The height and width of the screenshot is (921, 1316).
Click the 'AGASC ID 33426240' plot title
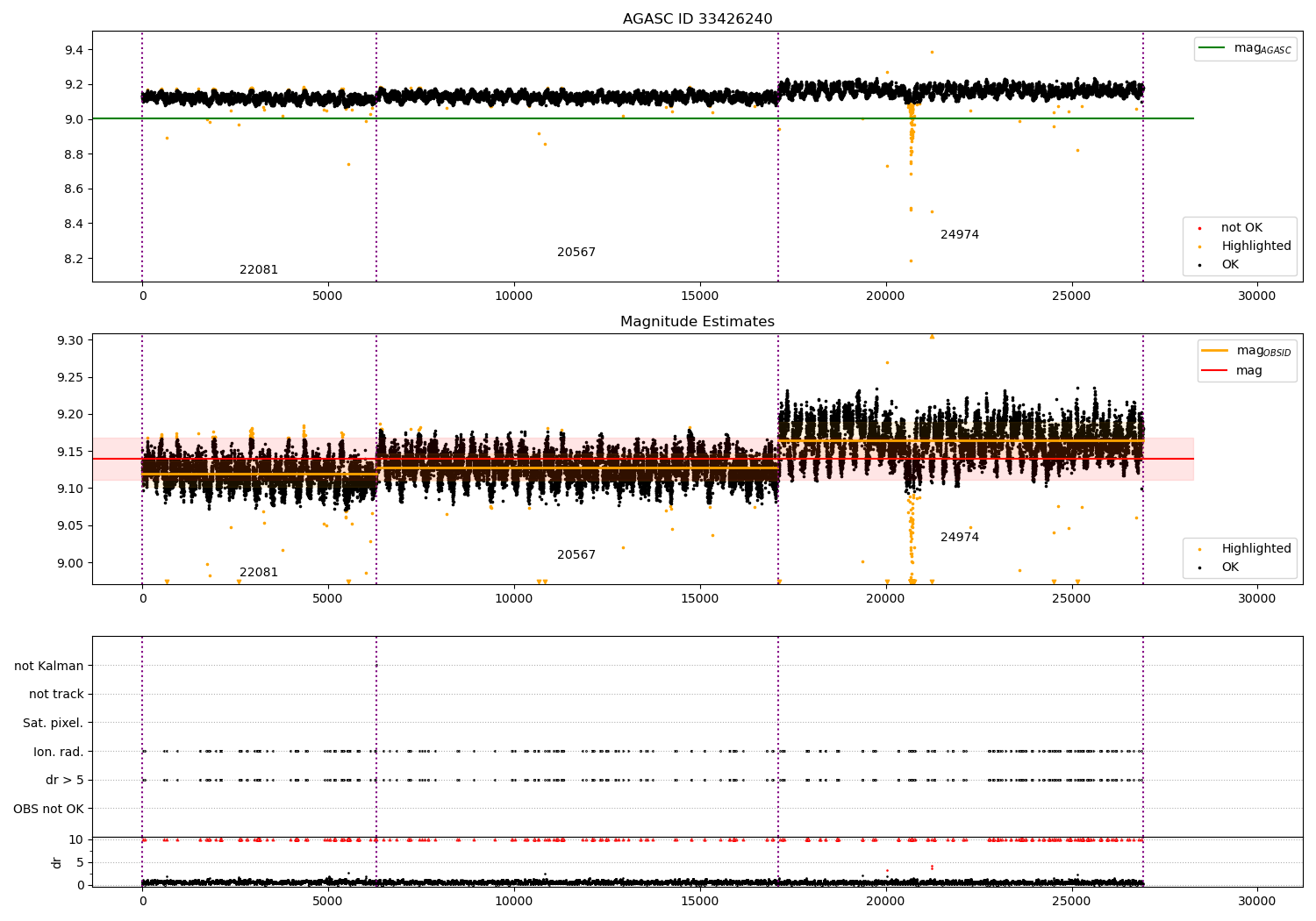[697, 19]
